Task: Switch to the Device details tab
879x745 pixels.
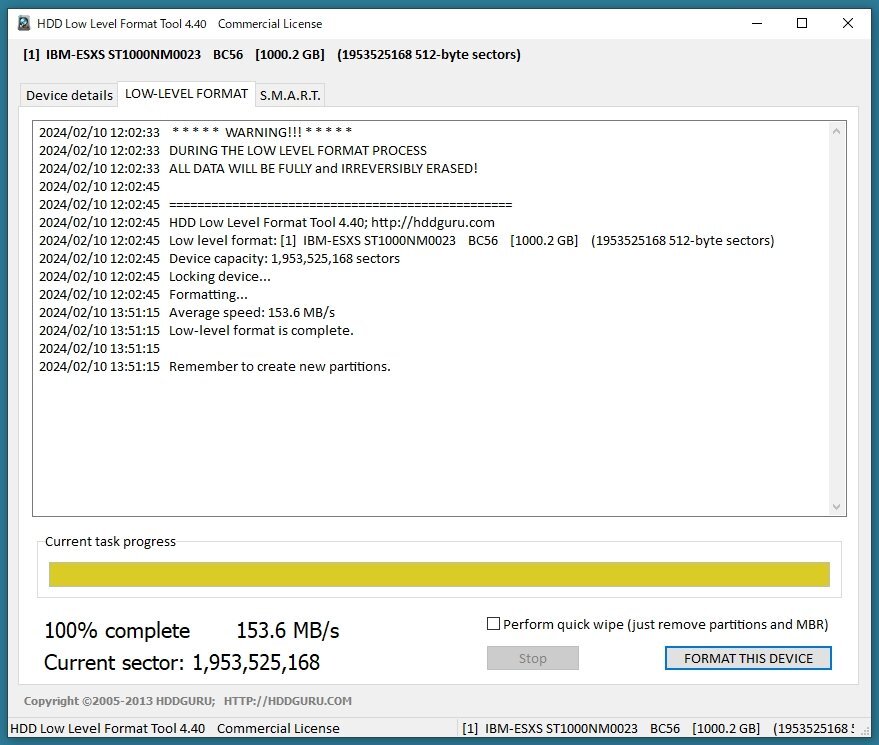Action: tap(69, 95)
